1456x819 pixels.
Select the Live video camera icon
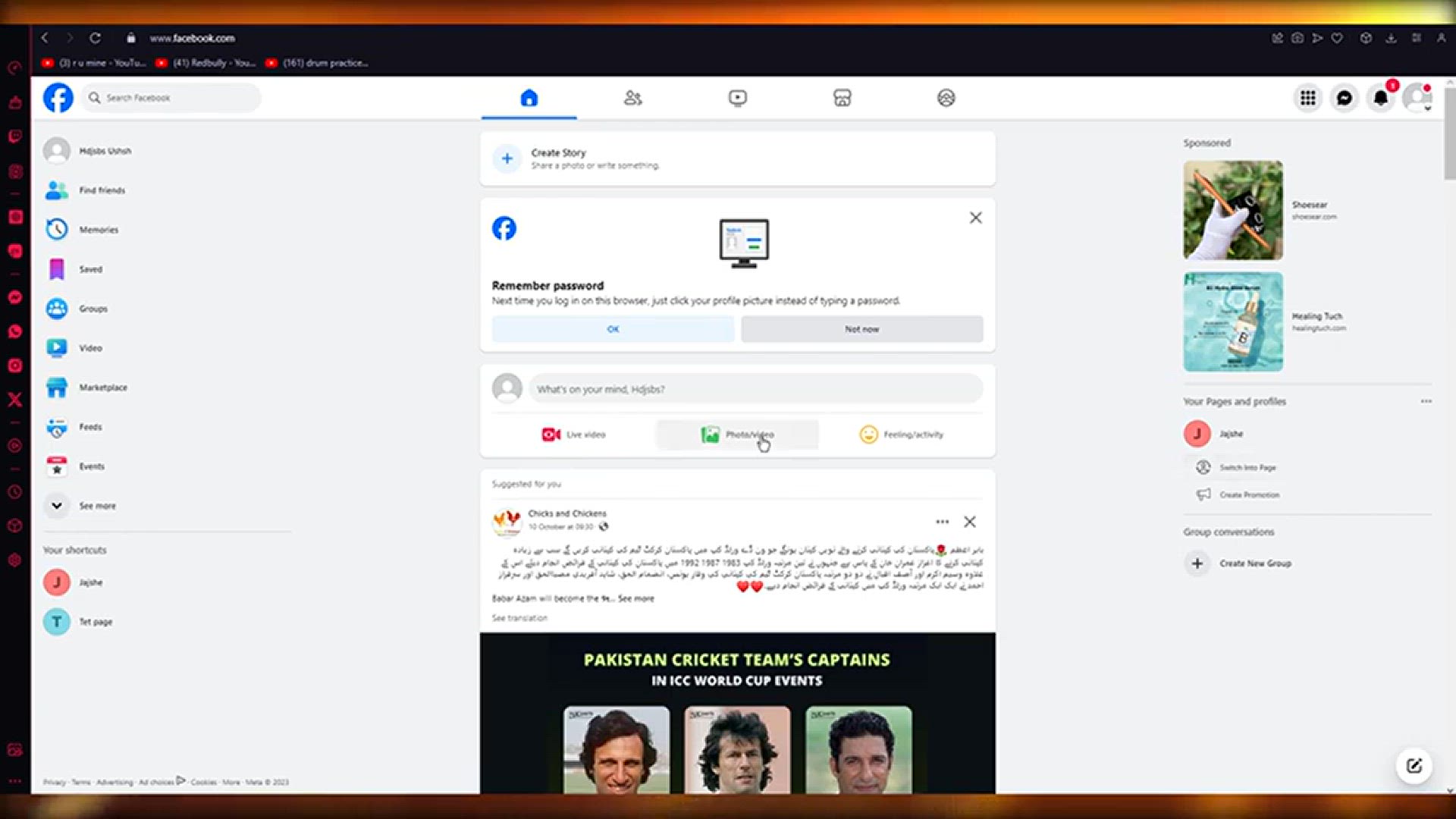[x=552, y=434]
